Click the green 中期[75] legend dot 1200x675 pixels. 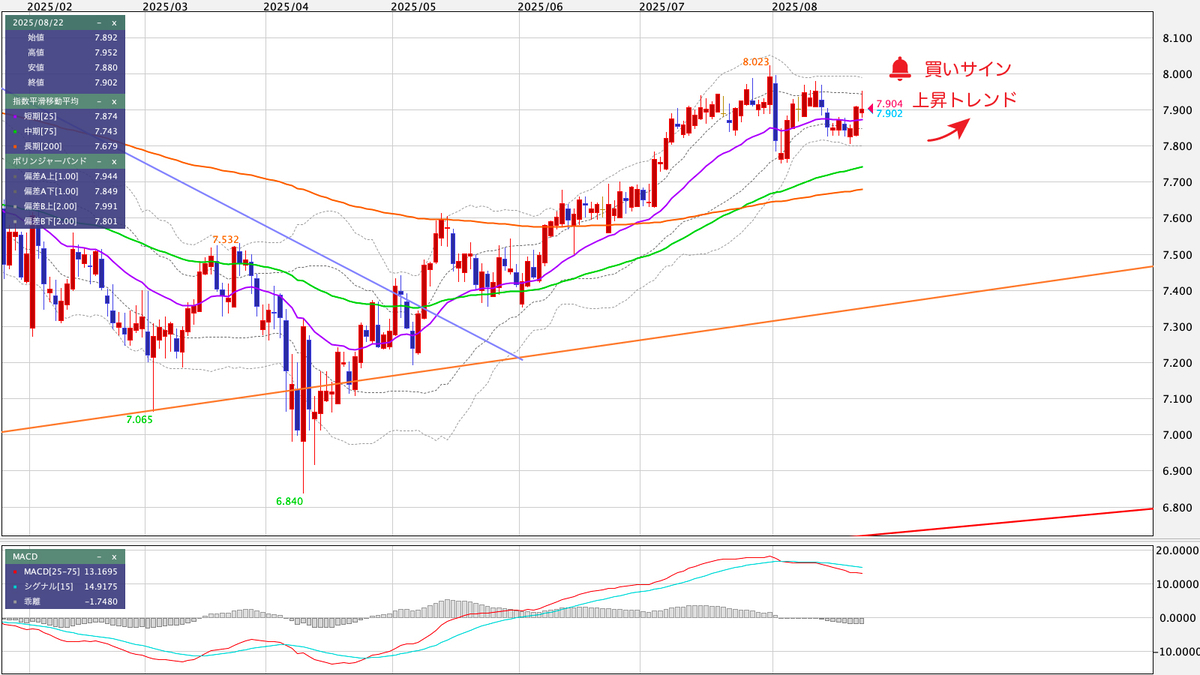tap(13, 131)
